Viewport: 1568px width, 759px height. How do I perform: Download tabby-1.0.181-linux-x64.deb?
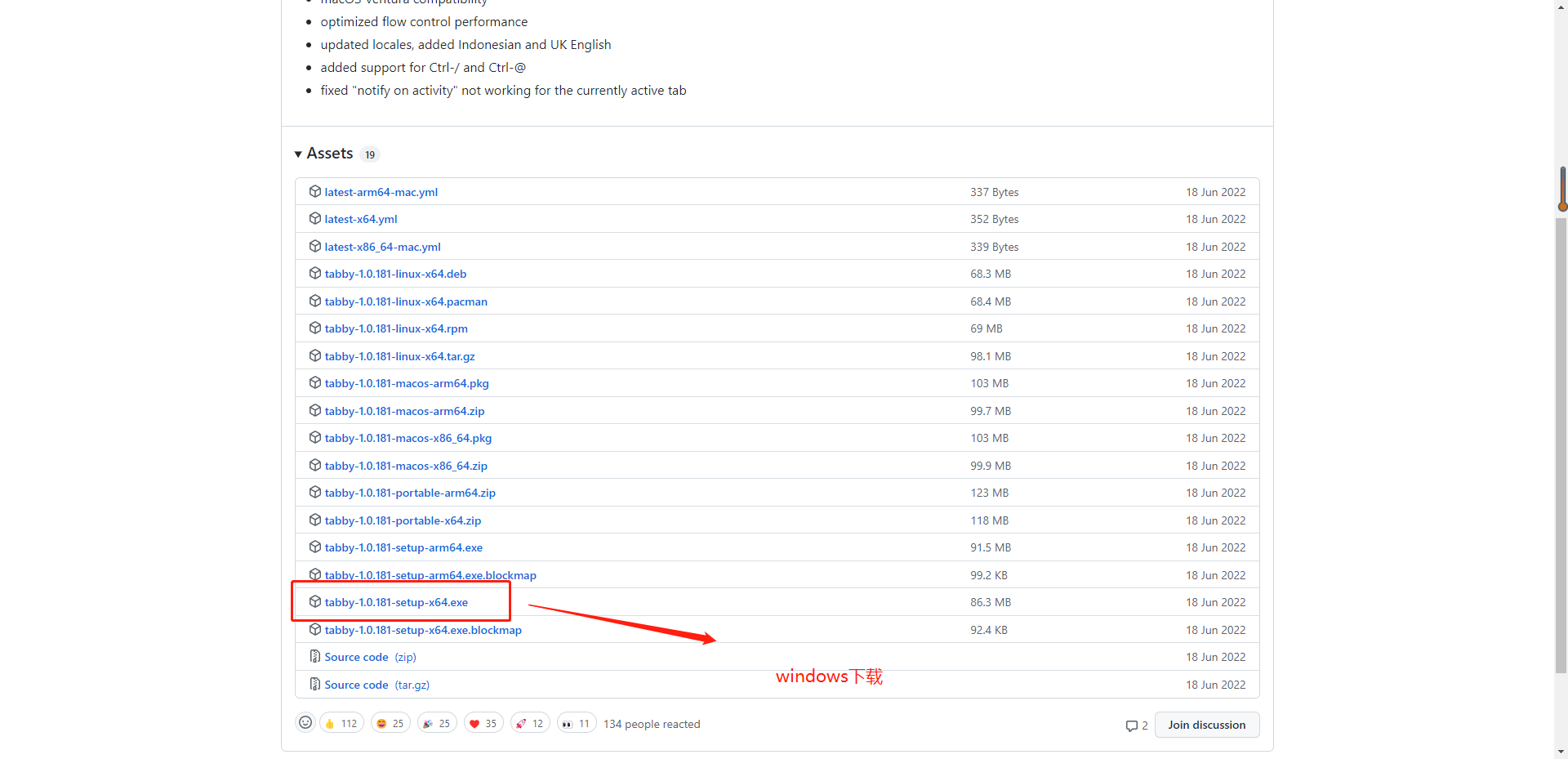[x=395, y=274]
